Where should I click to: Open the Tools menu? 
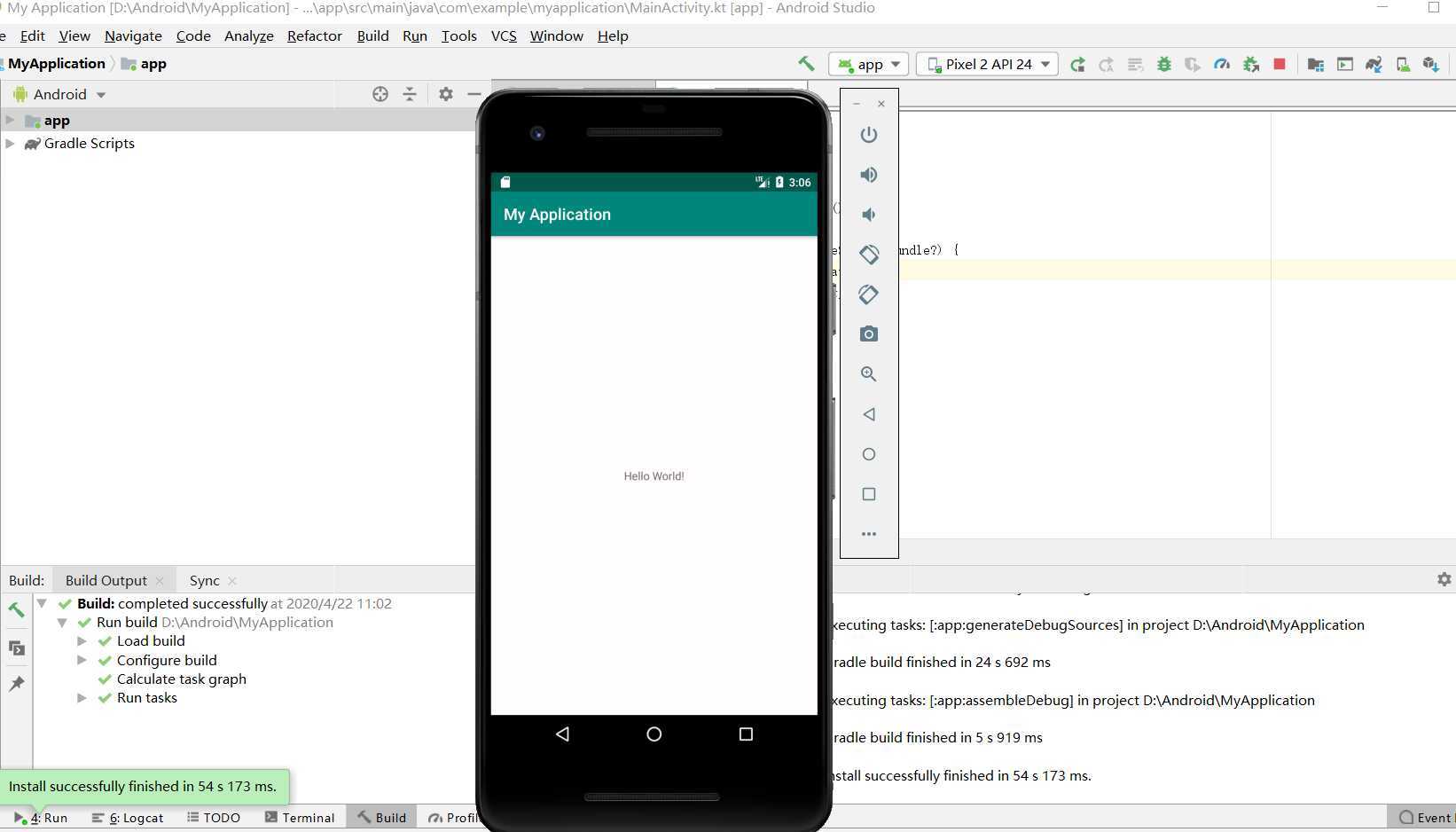click(459, 35)
